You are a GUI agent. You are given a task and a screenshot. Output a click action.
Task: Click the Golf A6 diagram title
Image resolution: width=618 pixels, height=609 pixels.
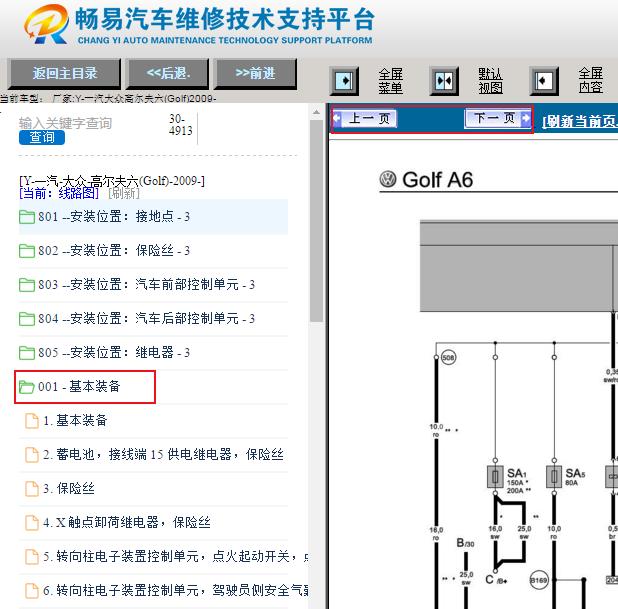coord(437,180)
